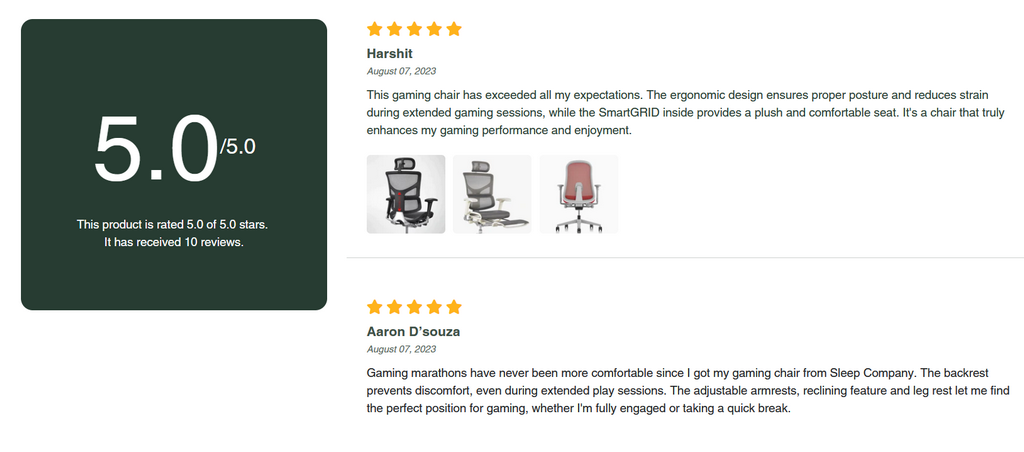This screenshot has height=452, width=1024.
Task: Open the red-backed chair review photo
Action: coord(579,194)
